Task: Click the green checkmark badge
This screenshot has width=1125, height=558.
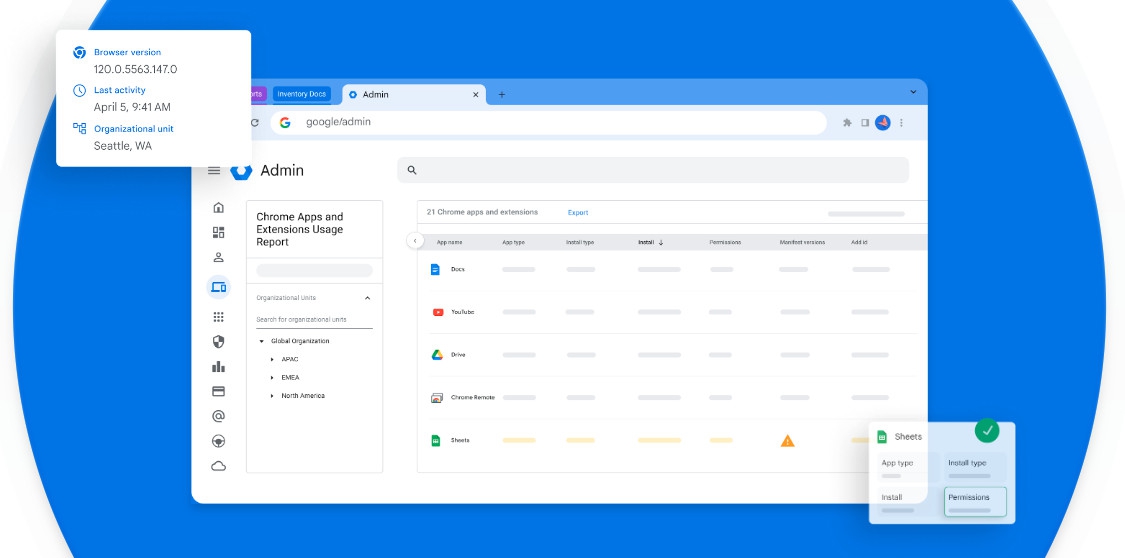Action: coord(987,430)
